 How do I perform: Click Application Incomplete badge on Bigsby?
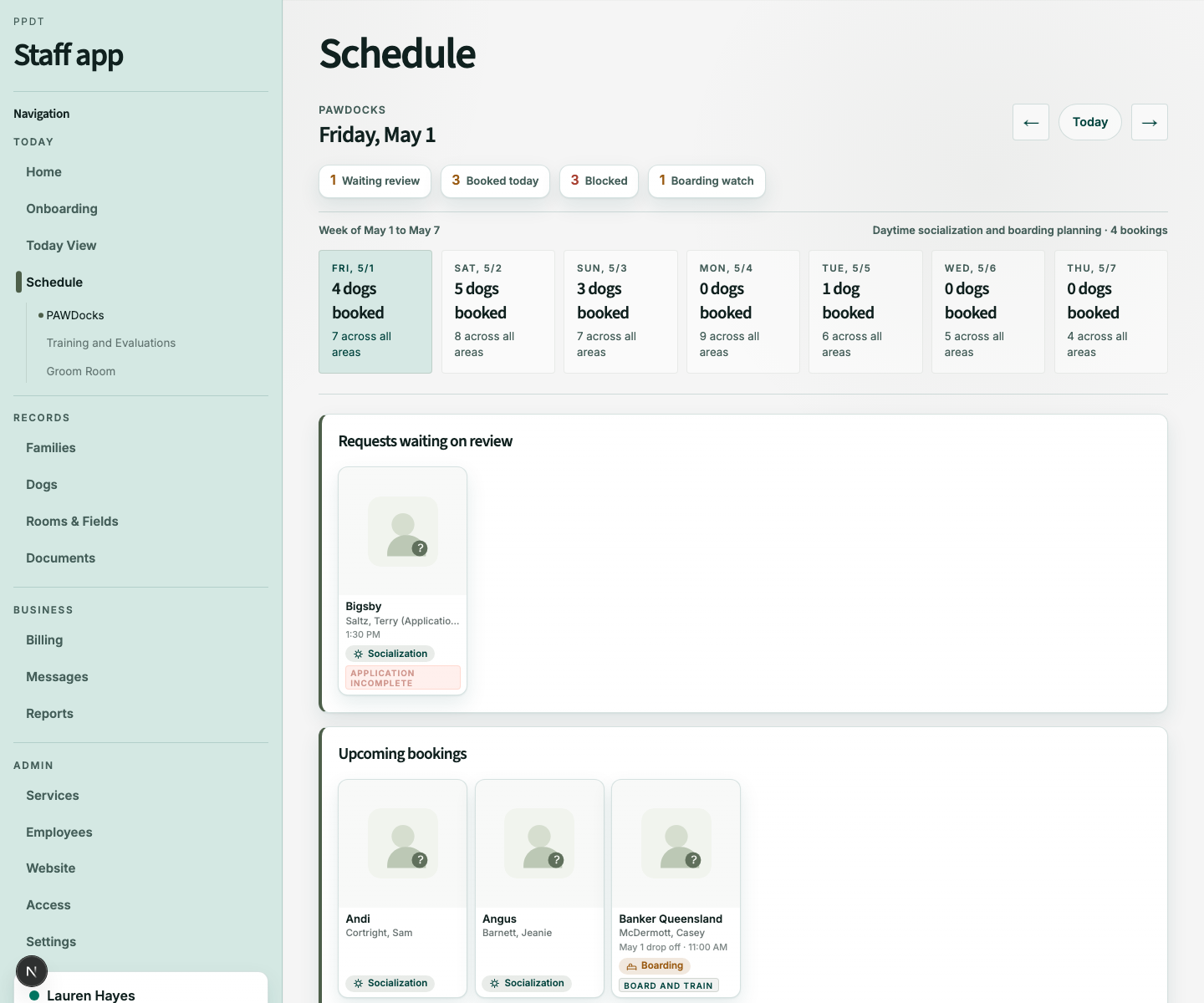(403, 678)
